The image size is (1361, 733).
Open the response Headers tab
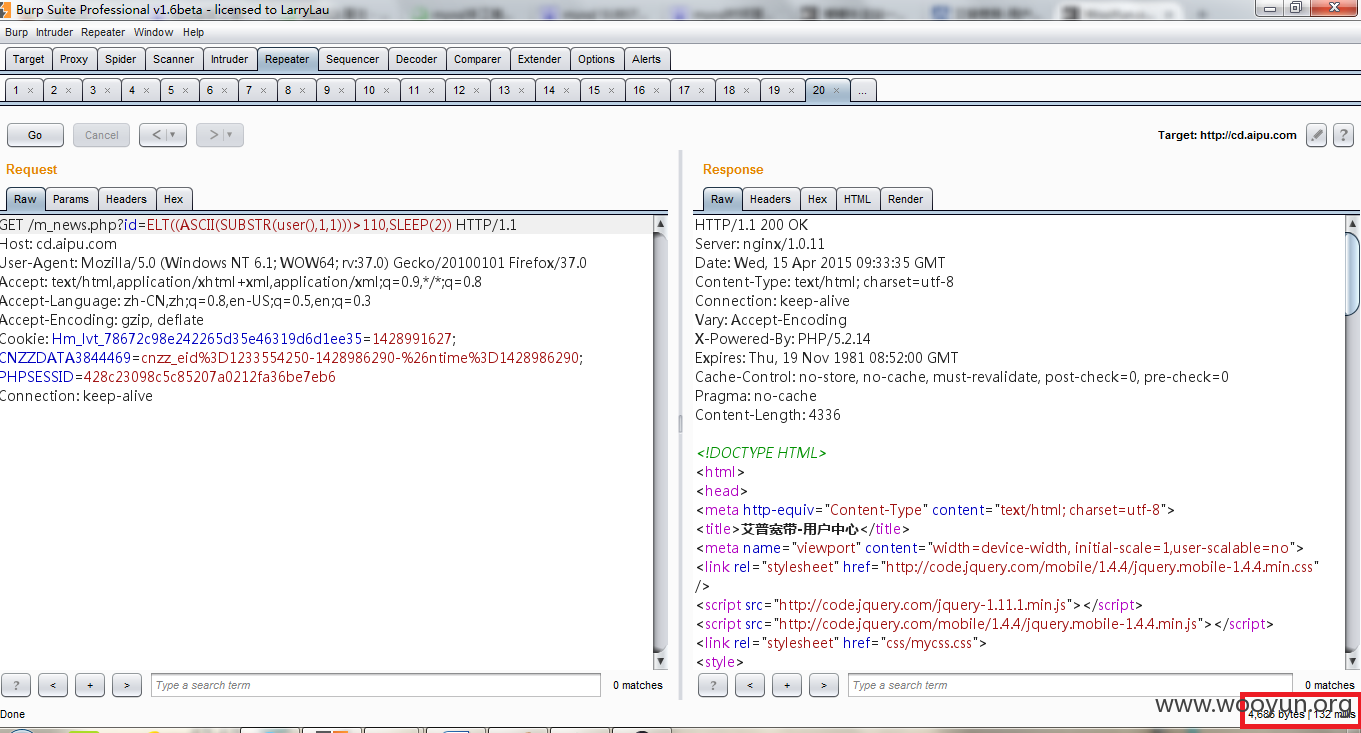point(770,199)
